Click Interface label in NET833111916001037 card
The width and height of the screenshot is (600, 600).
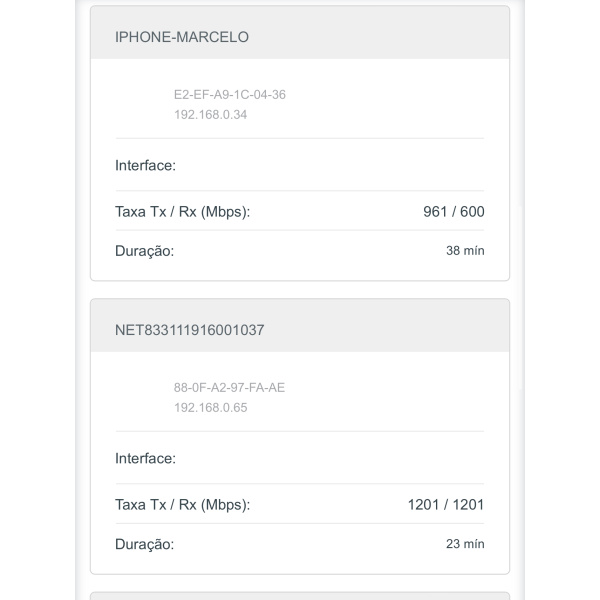(x=146, y=458)
